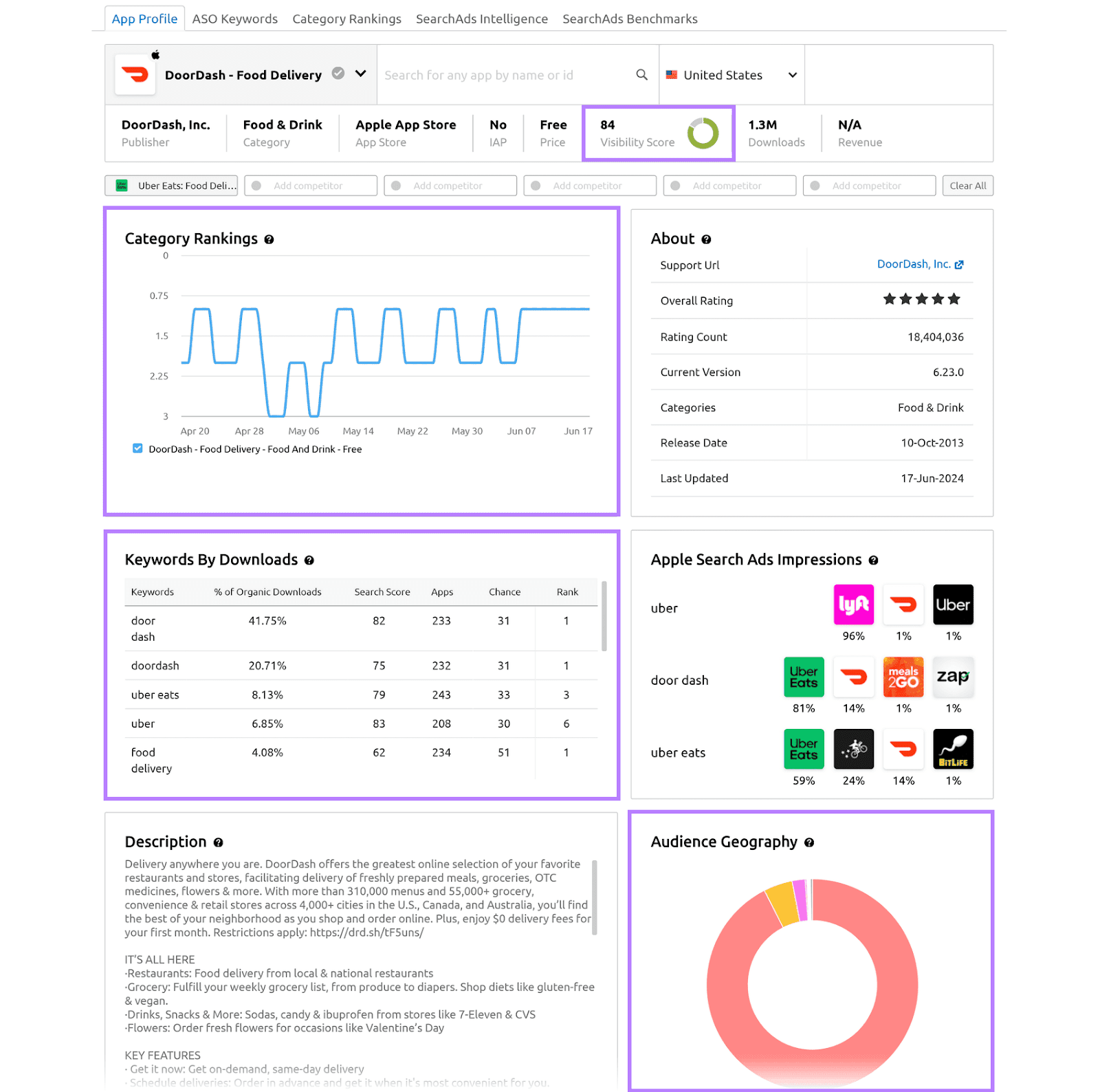Click the Visibility Score donut gauge
Screen dimensions: 1100x1092
[703, 133]
